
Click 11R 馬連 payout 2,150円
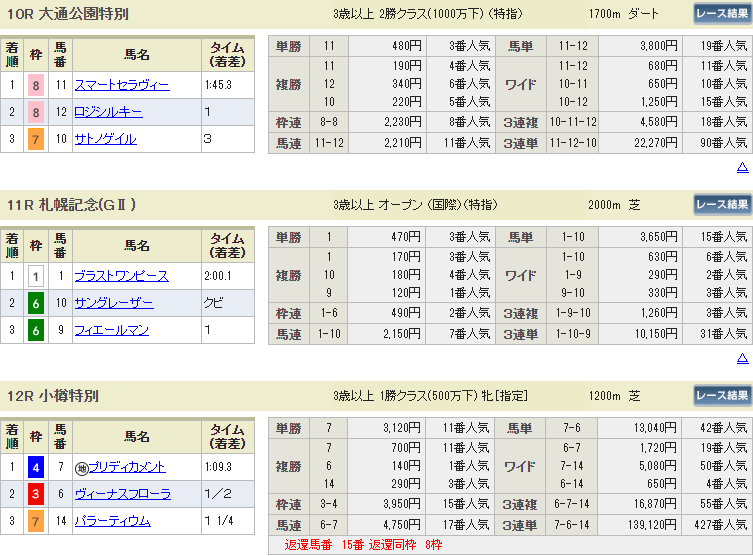(x=402, y=334)
